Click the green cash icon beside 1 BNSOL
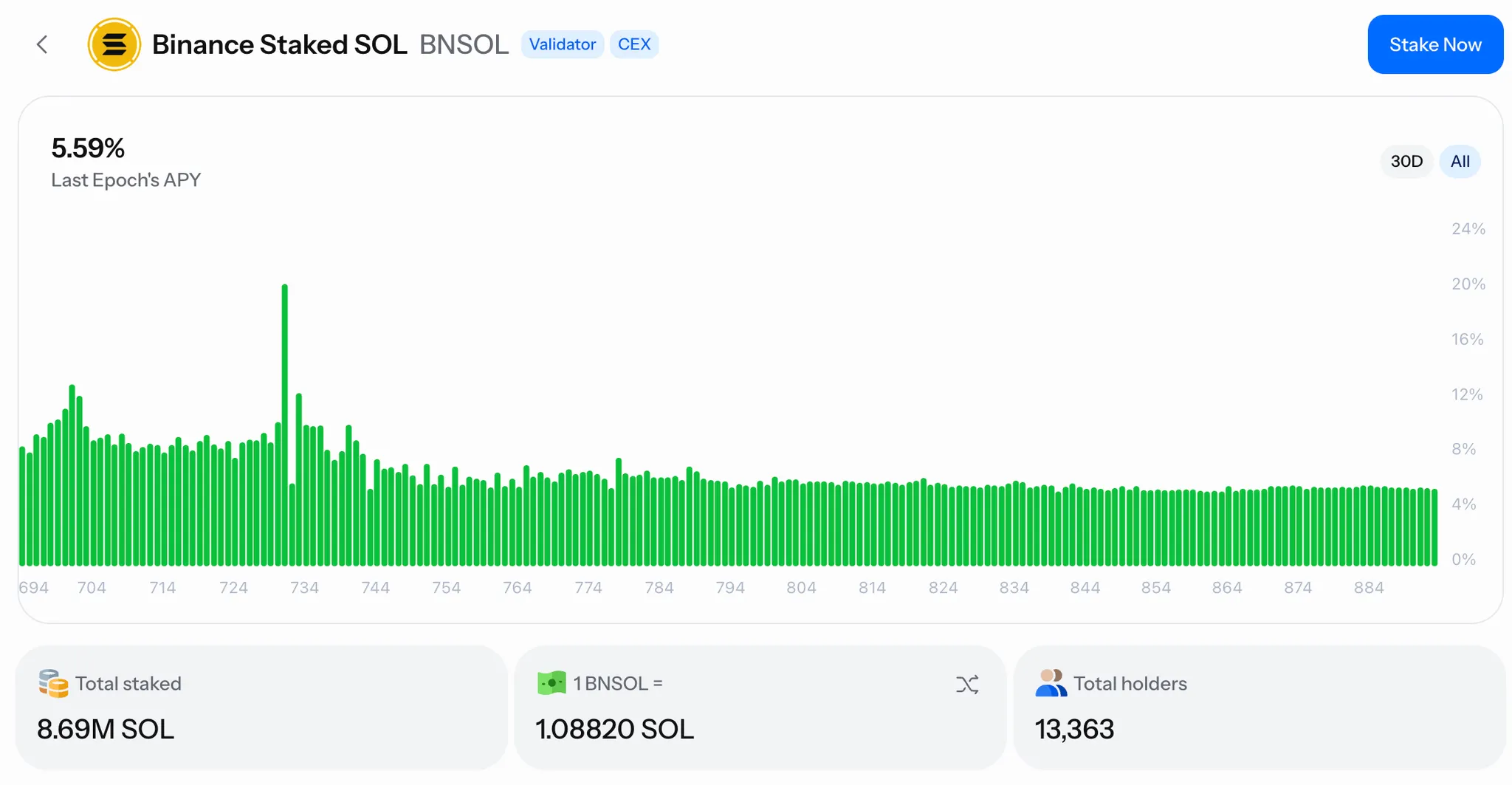The height and width of the screenshot is (785, 1512). 551,683
